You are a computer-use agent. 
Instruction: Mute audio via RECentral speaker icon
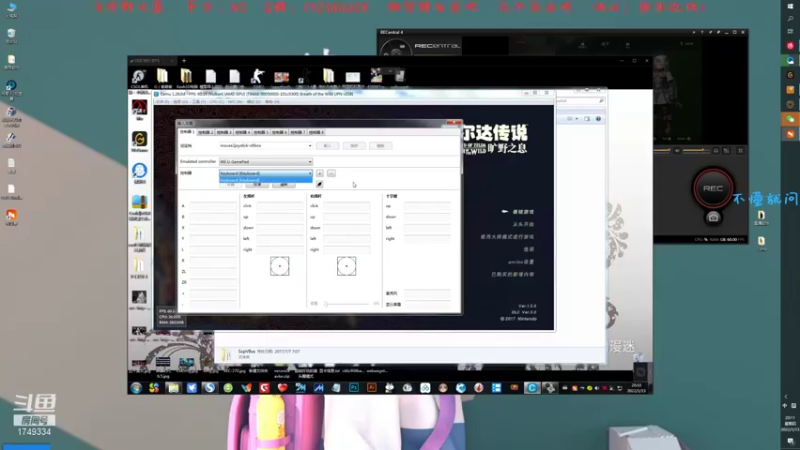click(x=678, y=151)
